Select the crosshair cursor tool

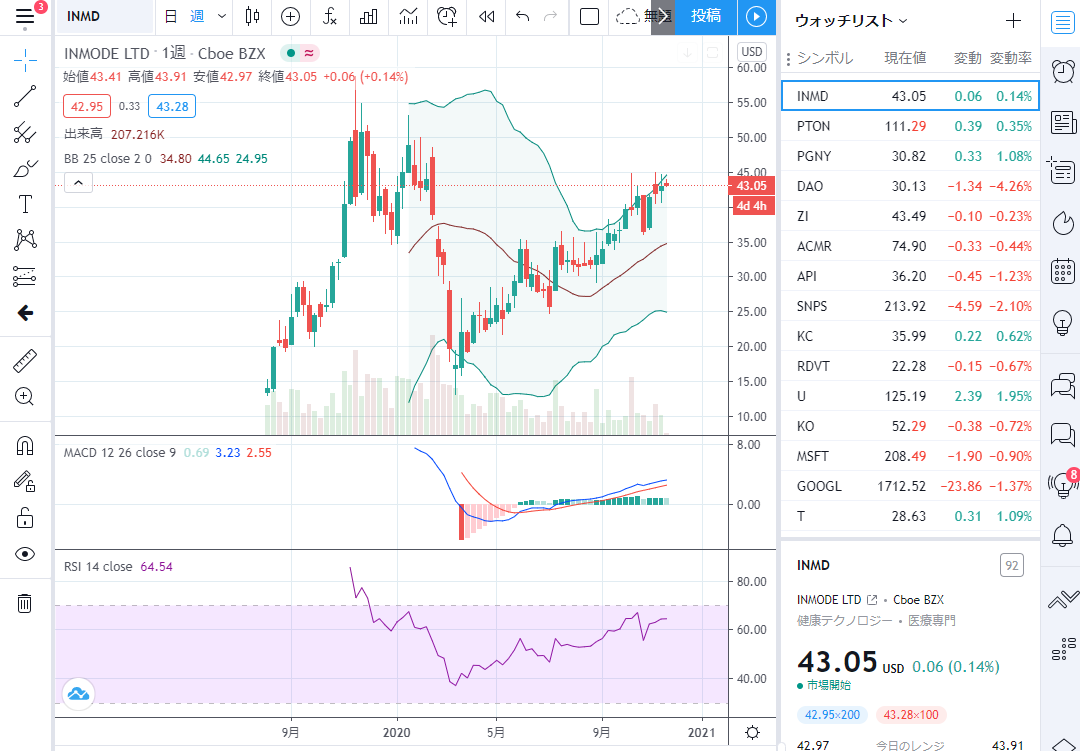(25, 61)
